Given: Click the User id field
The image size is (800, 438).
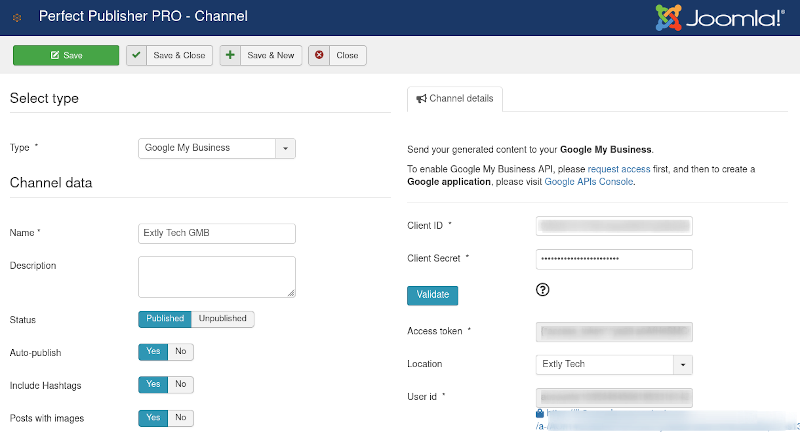Looking at the screenshot, I should 614,397.
